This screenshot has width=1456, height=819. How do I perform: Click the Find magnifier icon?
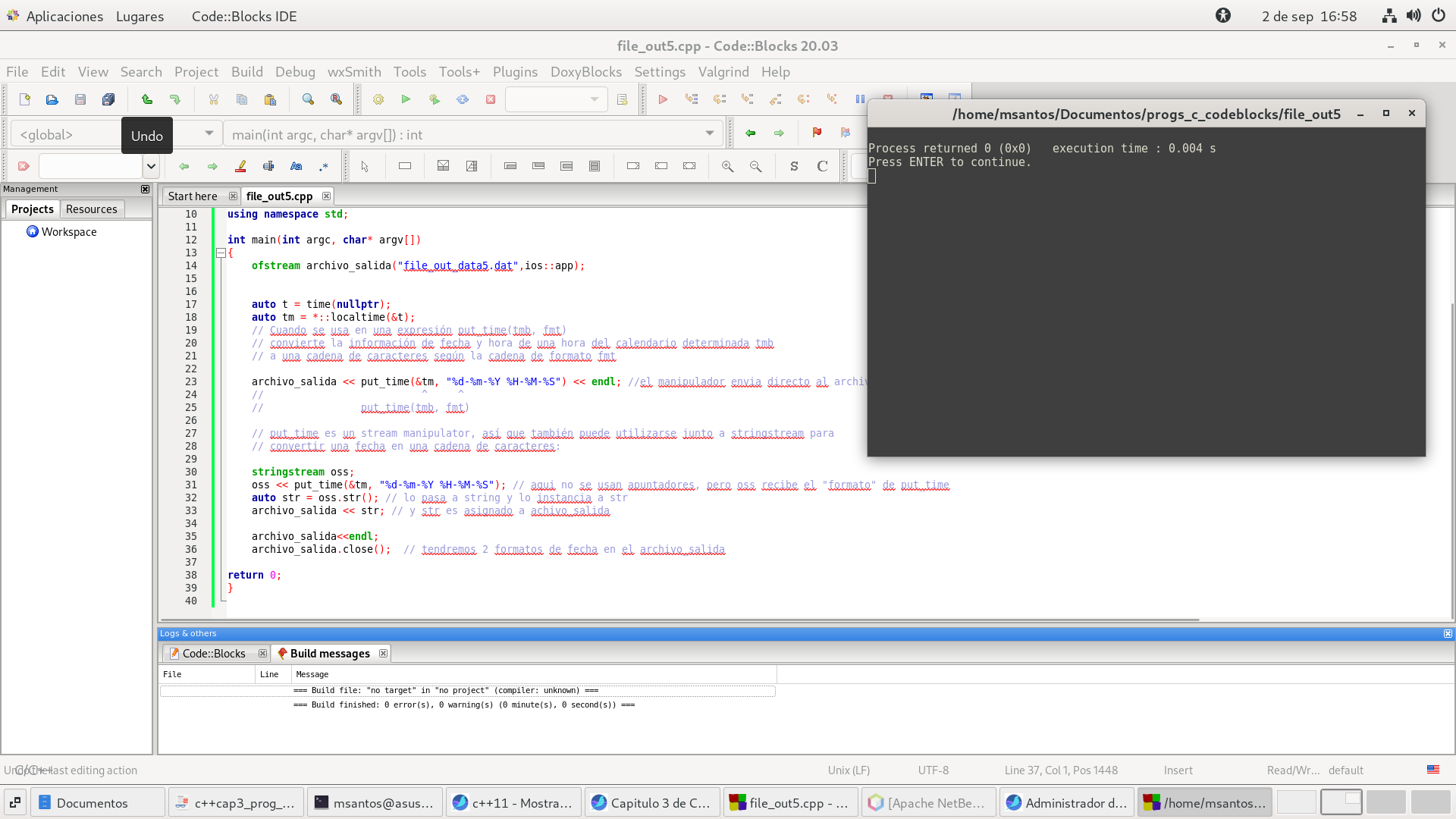[x=308, y=99]
